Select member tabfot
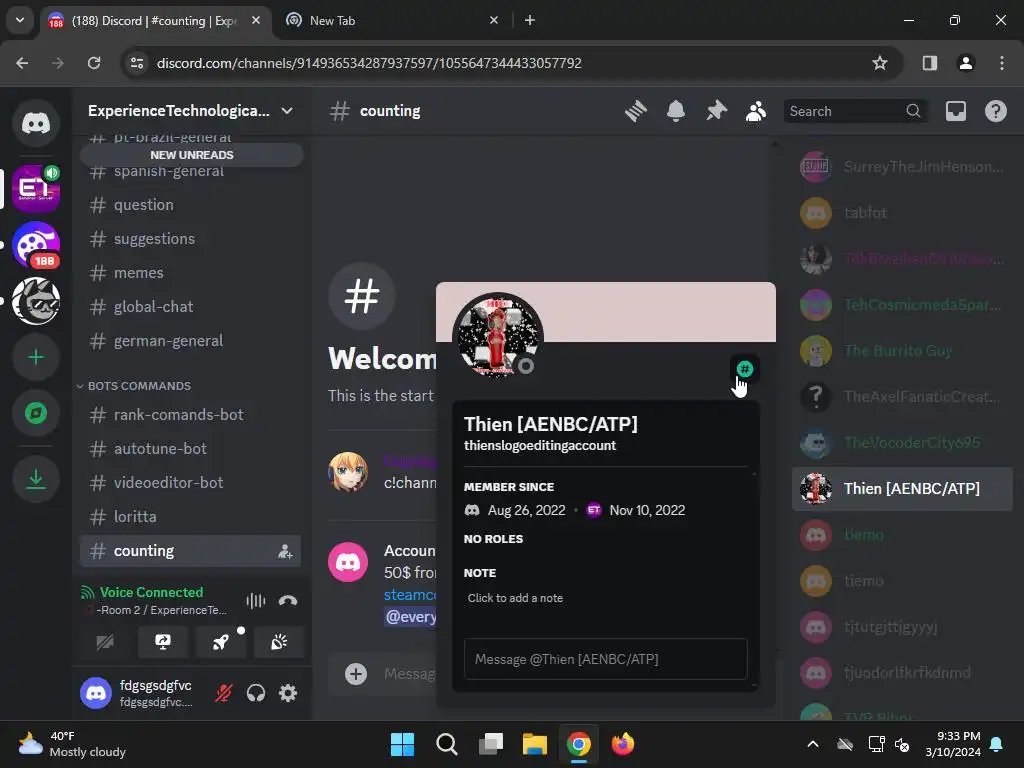1024x768 pixels. click(x=903, y=213)
